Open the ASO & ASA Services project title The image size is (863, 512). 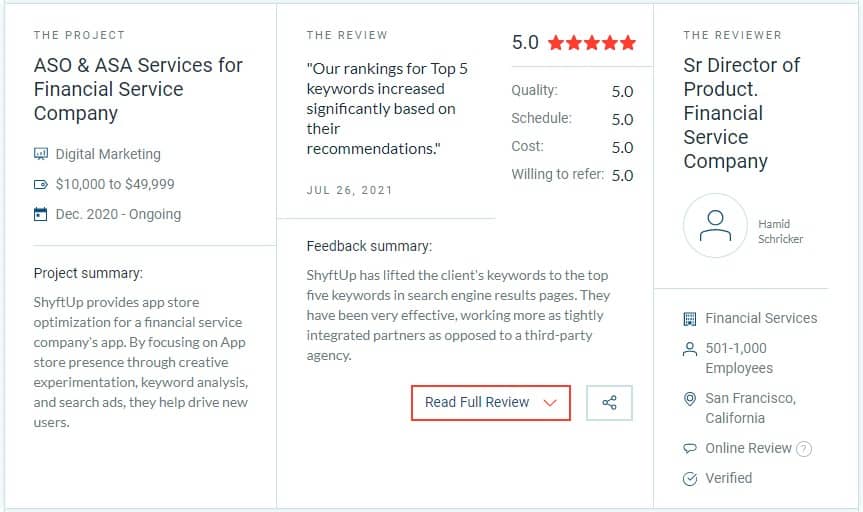coord(138,89)
